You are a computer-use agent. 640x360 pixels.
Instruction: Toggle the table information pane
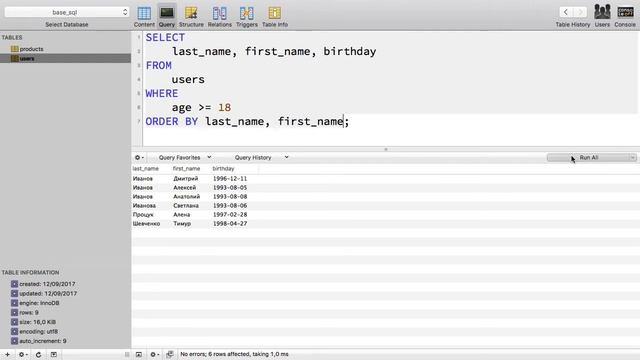[54, 354]
